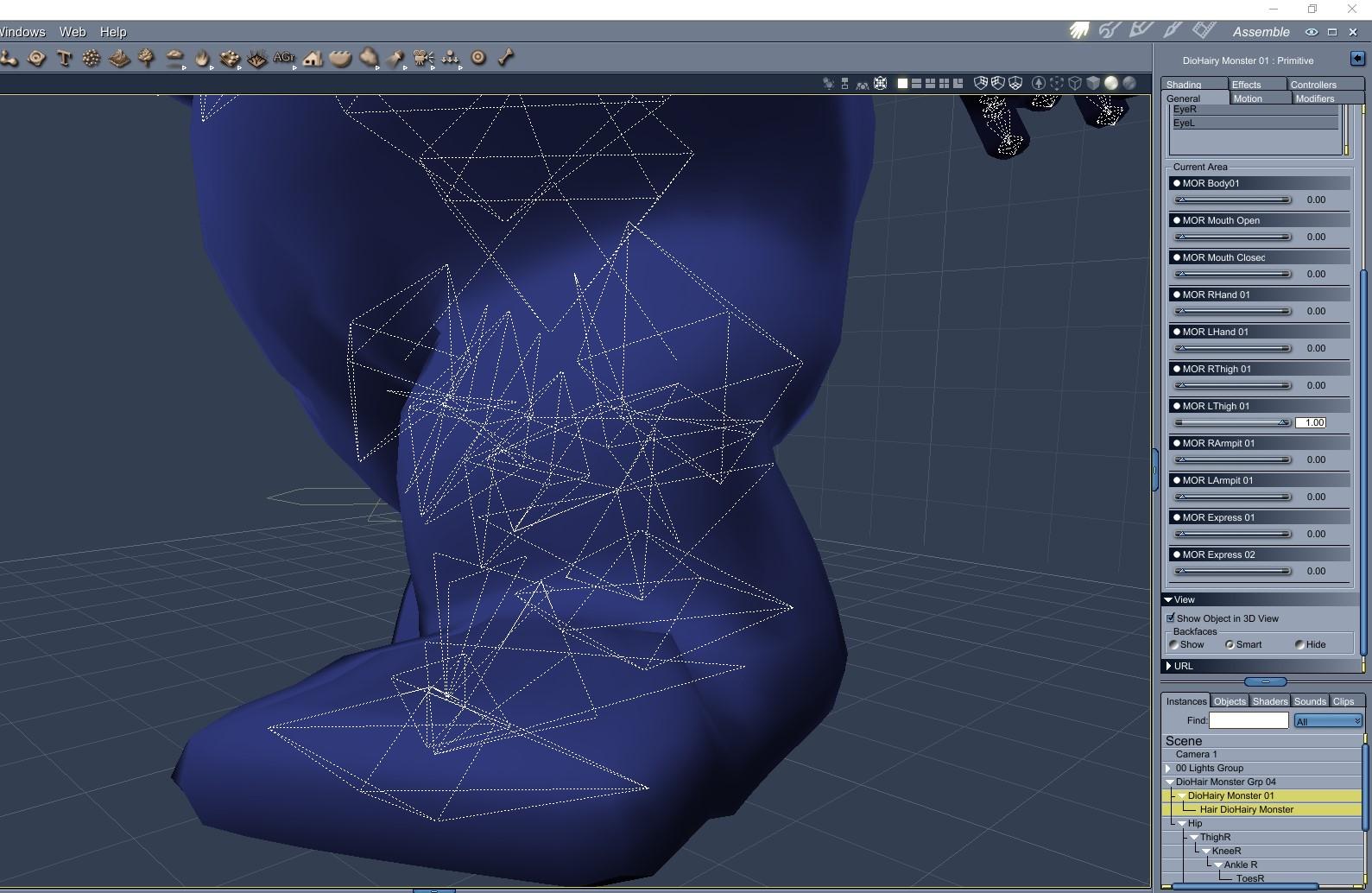Click the MOR LThigh 01 value field
The height and width of the screenshot is (893, 1372).
click(1311, 422)
